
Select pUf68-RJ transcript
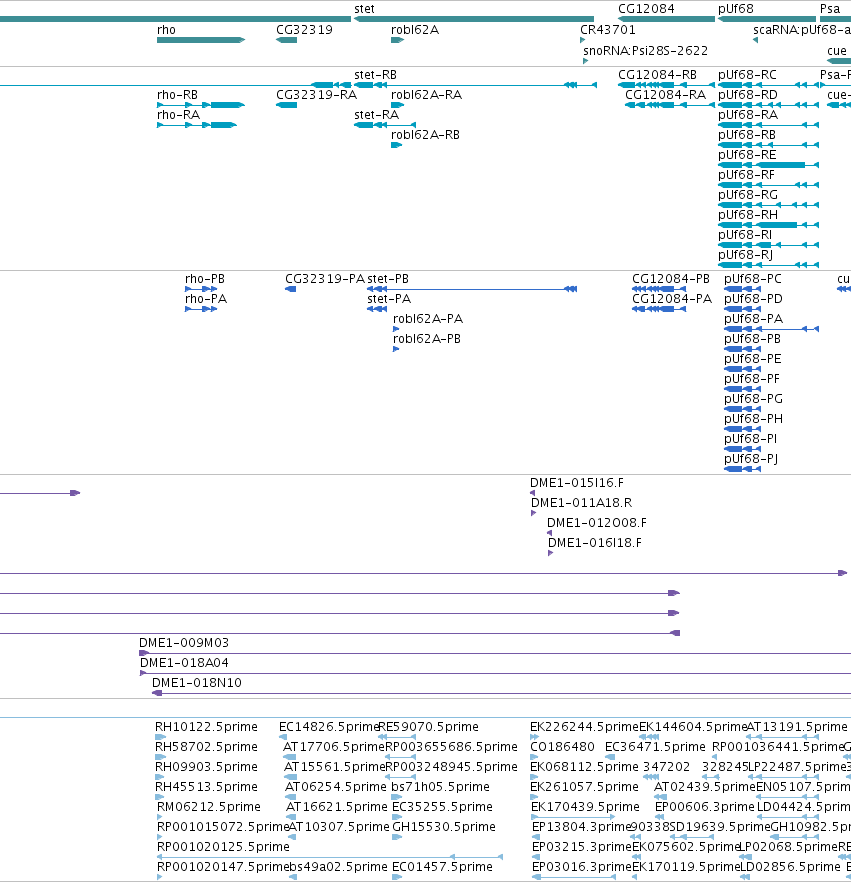click(768, 265)
